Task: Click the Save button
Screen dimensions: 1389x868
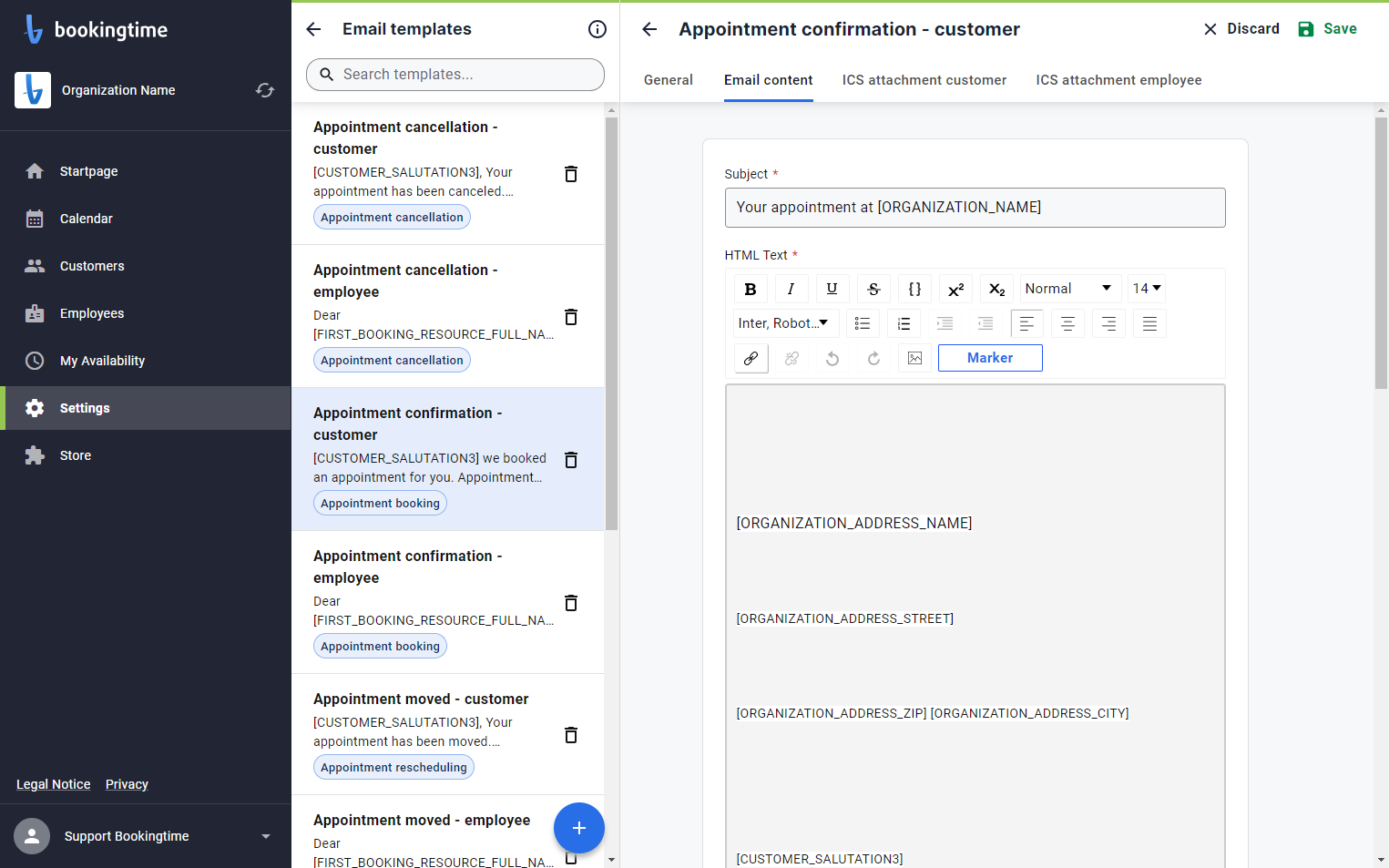Action: [1327, 29]
